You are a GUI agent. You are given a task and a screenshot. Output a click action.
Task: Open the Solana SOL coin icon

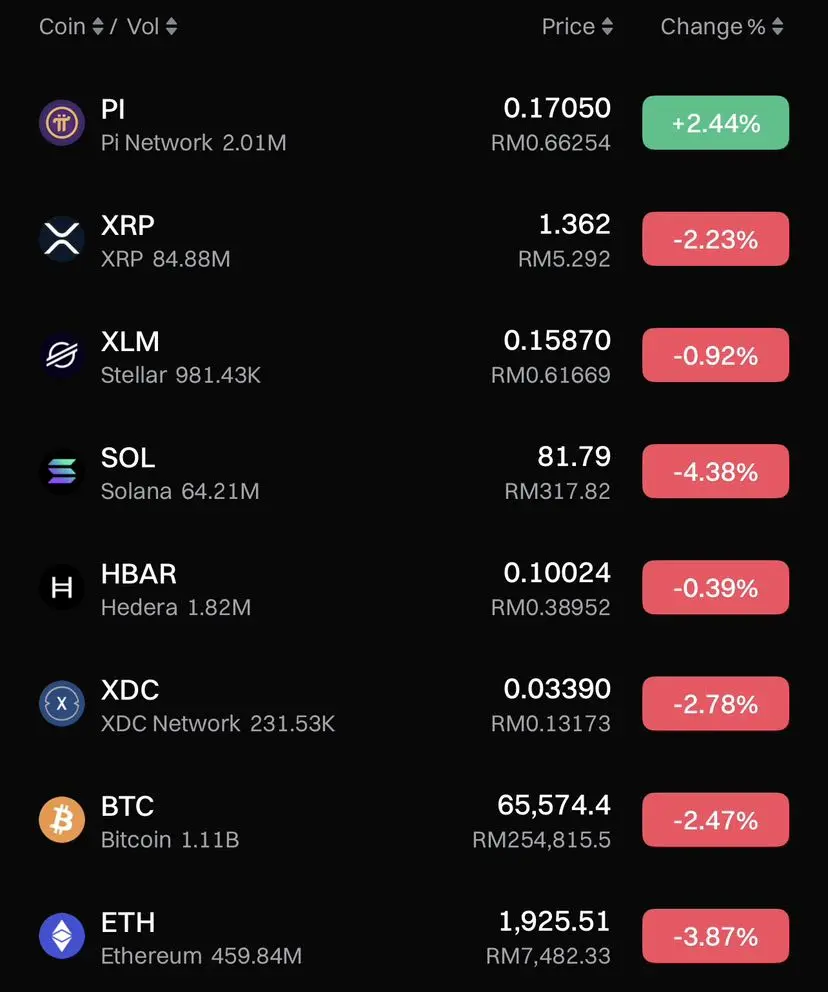pos(61,472)
